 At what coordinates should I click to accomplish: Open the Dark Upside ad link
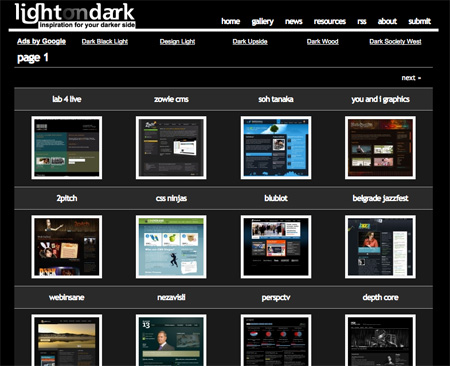(x=250, y=42)
